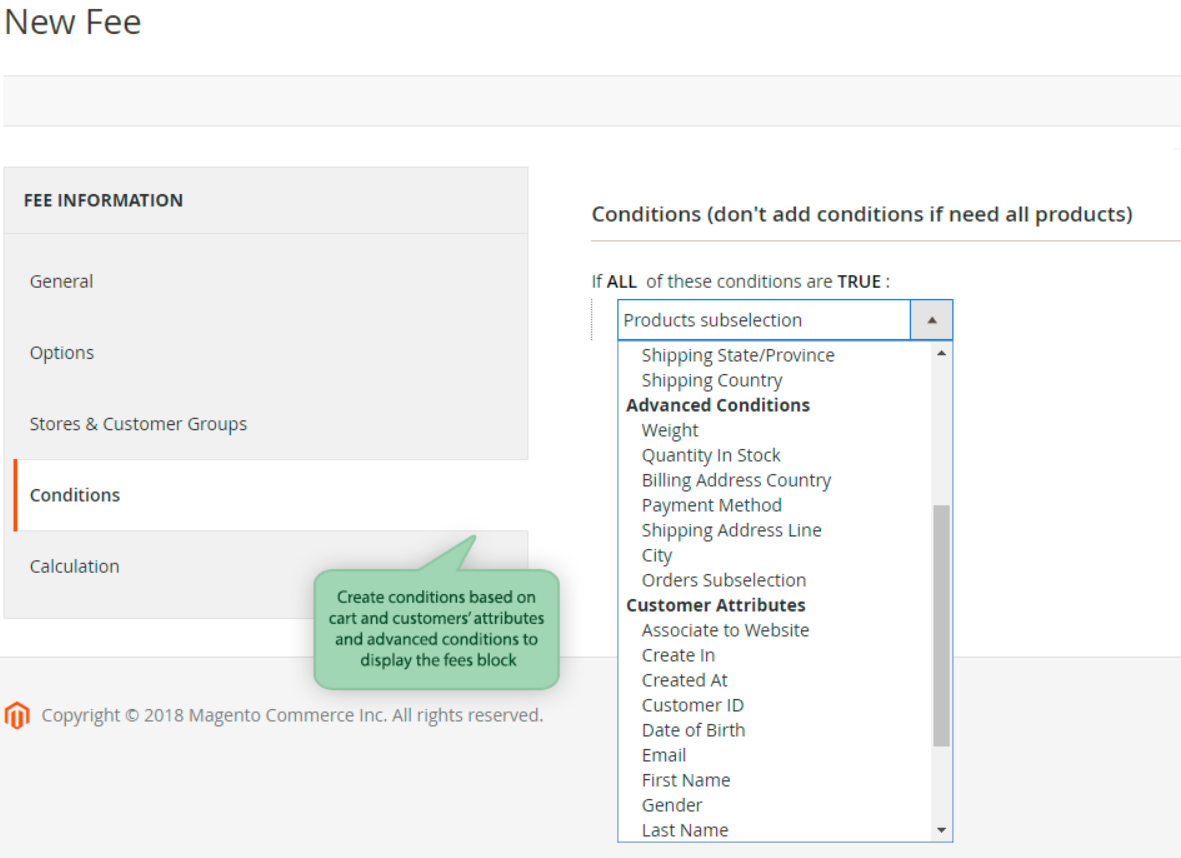Choose Last Name option
Screen dimensions: 1181x858
point(685,830)
